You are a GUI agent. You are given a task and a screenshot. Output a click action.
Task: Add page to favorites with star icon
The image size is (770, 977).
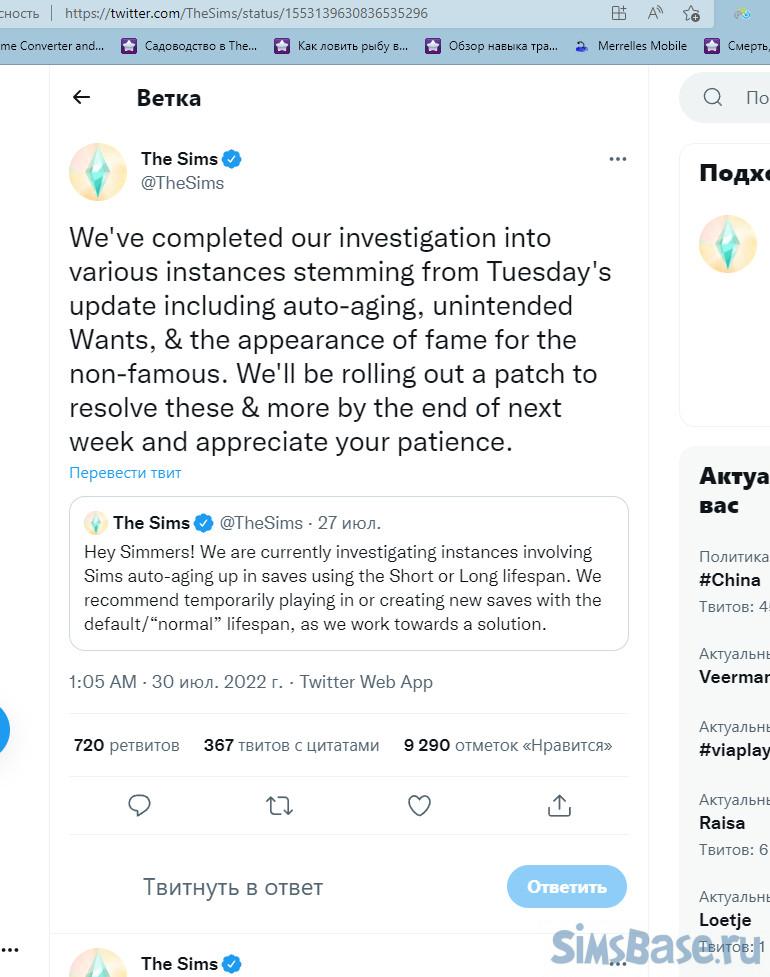pyautogui.click(x=691, y=13)
